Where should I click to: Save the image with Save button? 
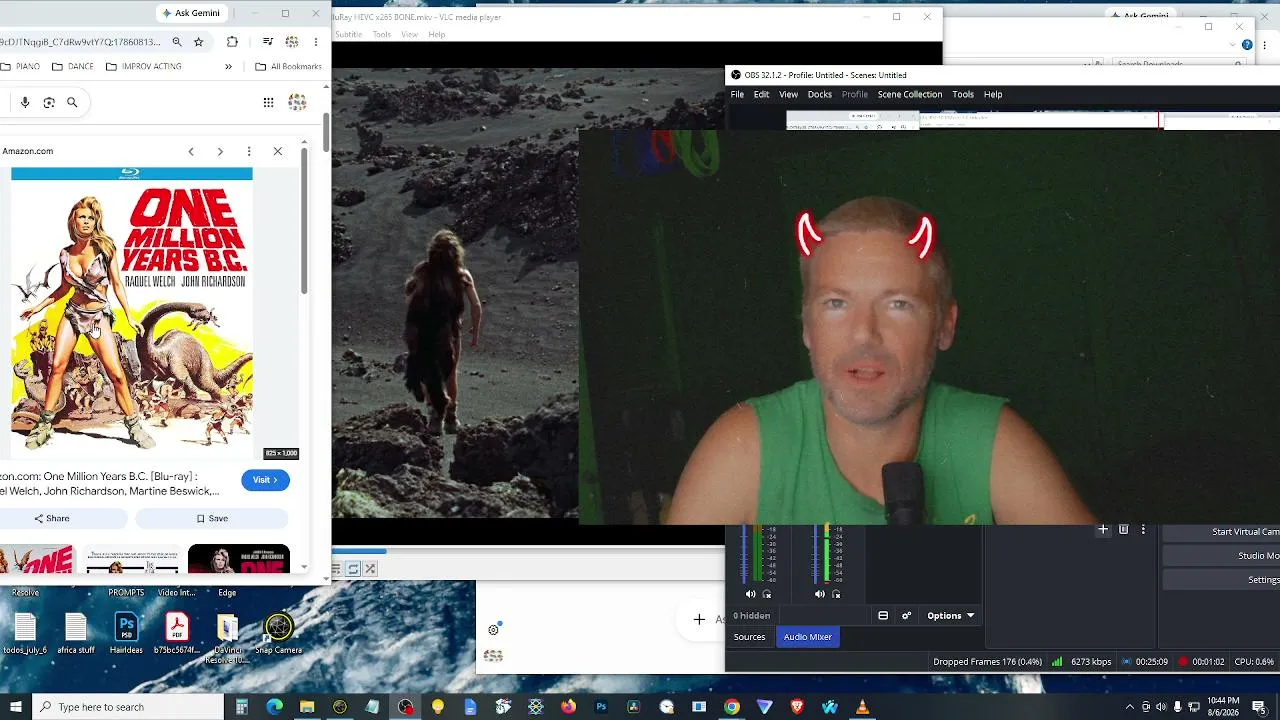click(212, 518)
